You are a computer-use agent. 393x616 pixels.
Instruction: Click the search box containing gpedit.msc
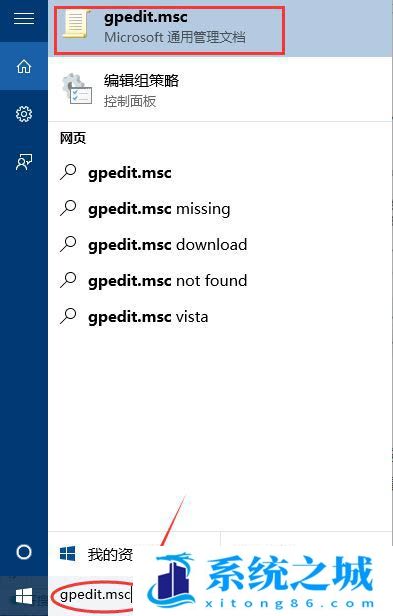(x=93, y=596)
